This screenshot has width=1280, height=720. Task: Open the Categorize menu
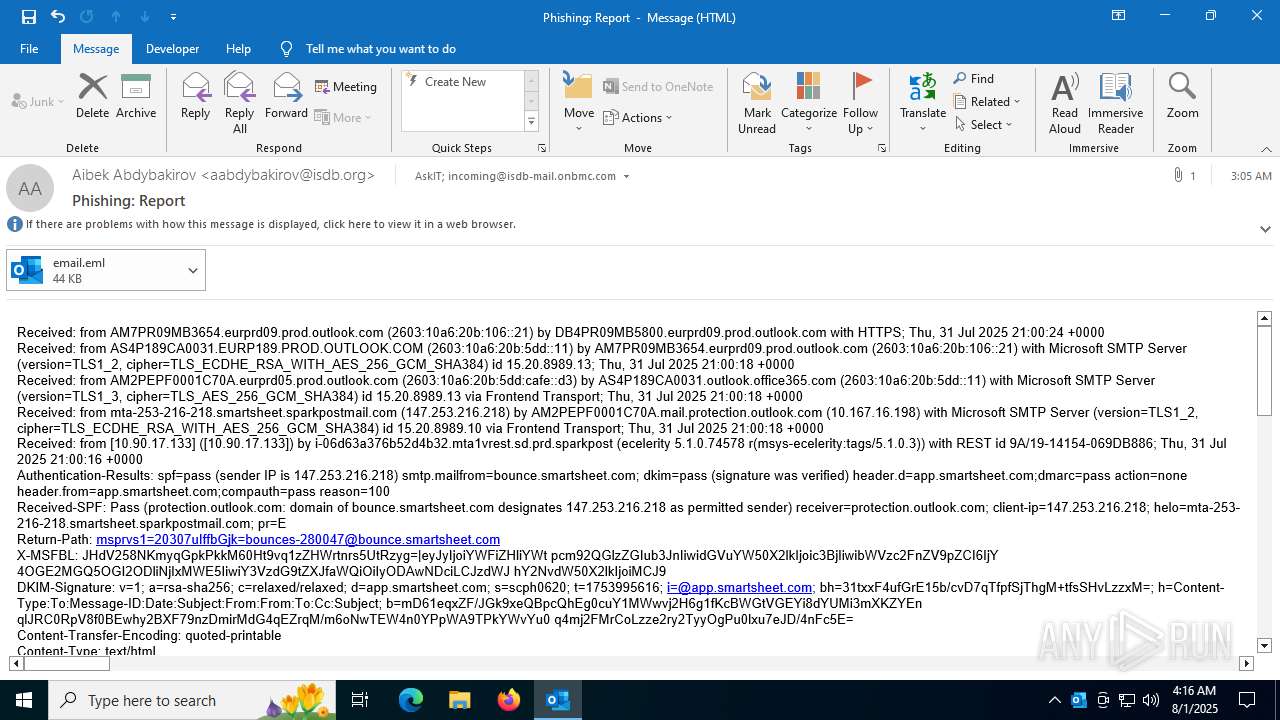[x=809, y=103]
